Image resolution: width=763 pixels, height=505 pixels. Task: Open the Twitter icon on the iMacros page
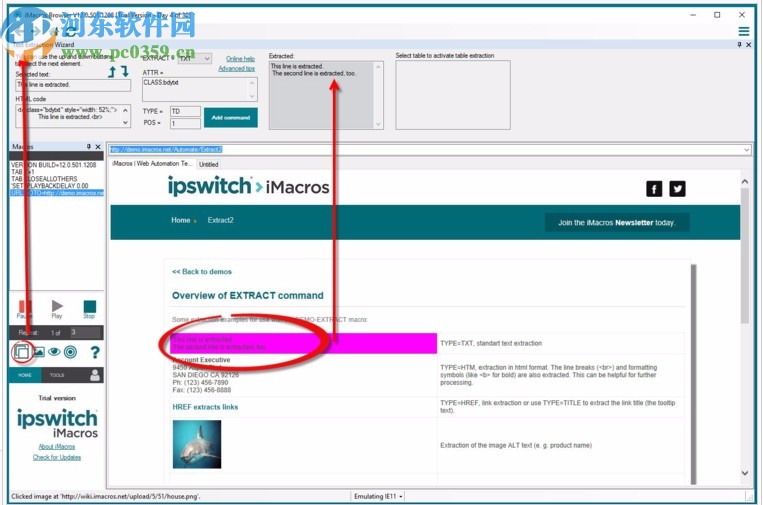(x=677, y=189)
